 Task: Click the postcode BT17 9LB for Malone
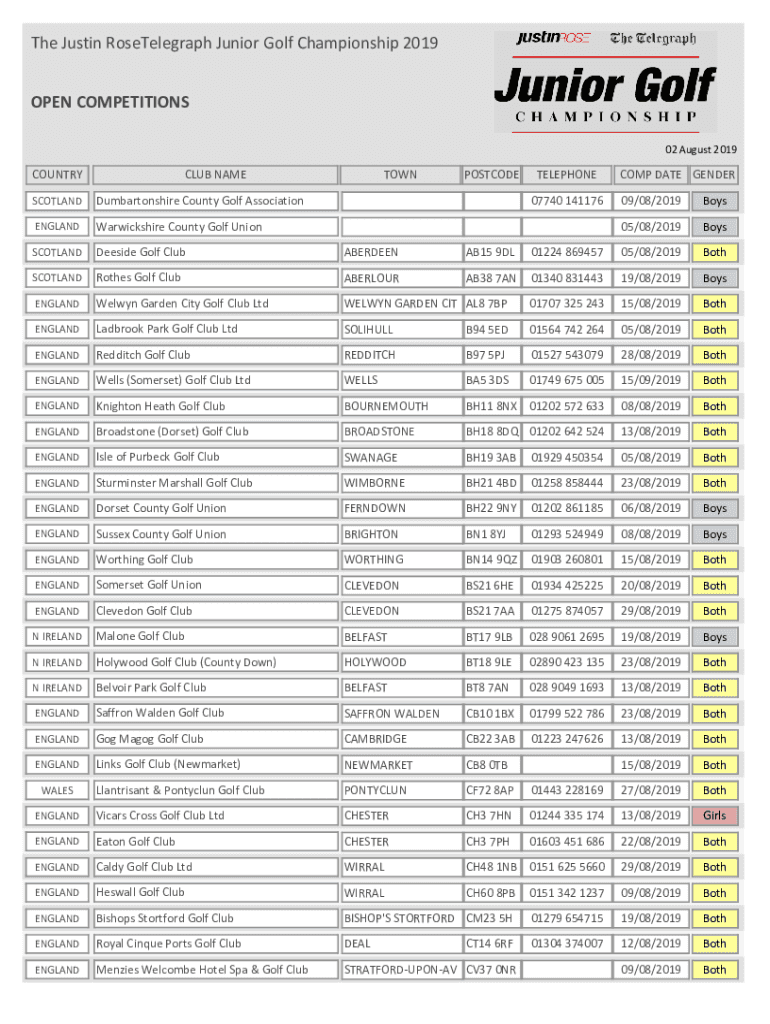click(x=491, y=637)
